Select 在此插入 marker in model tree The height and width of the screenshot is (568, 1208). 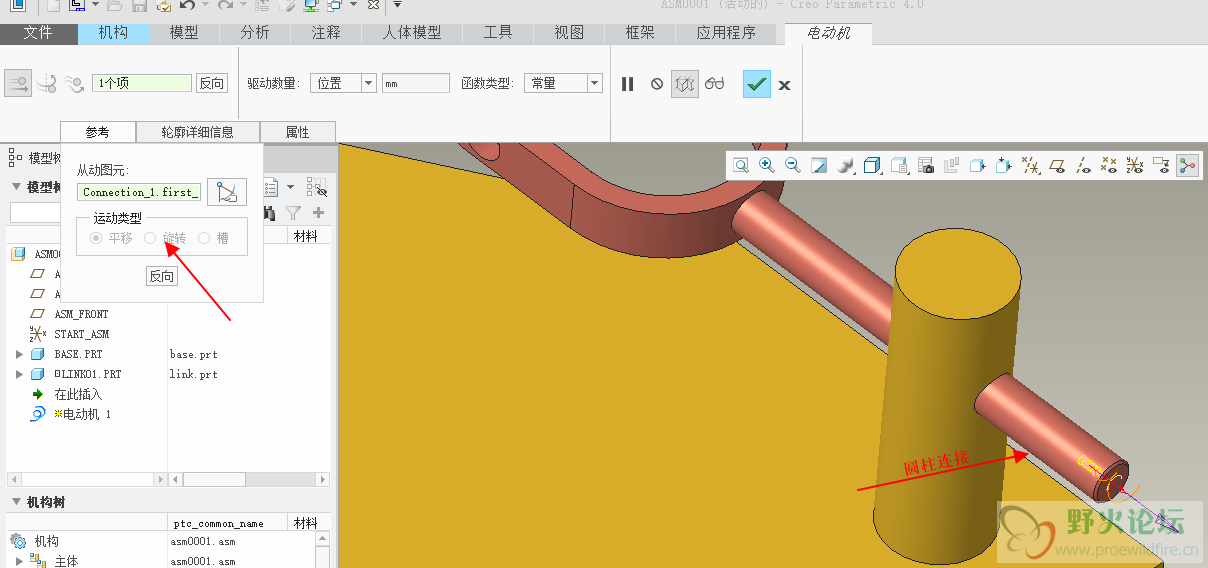(x=78, y=394)
